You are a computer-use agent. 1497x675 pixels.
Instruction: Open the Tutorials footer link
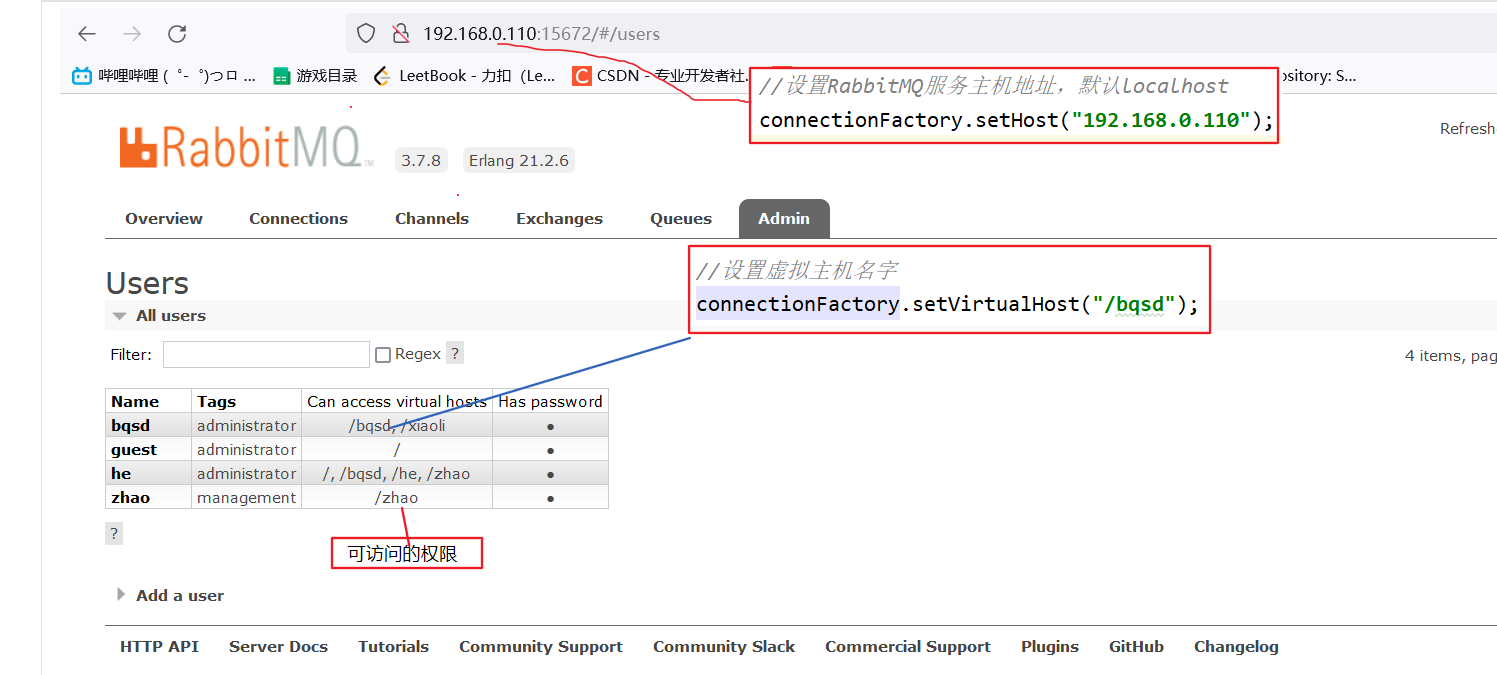tap(393, 647)
